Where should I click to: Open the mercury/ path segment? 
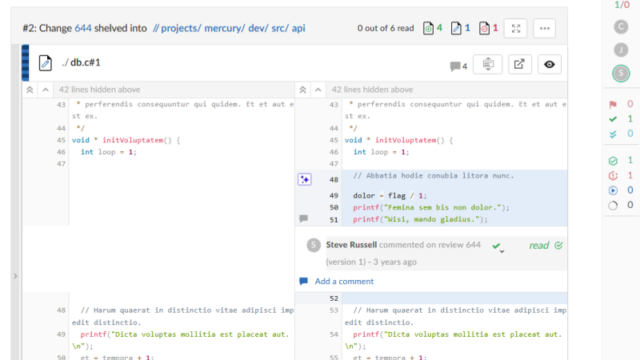pos(224,28)
